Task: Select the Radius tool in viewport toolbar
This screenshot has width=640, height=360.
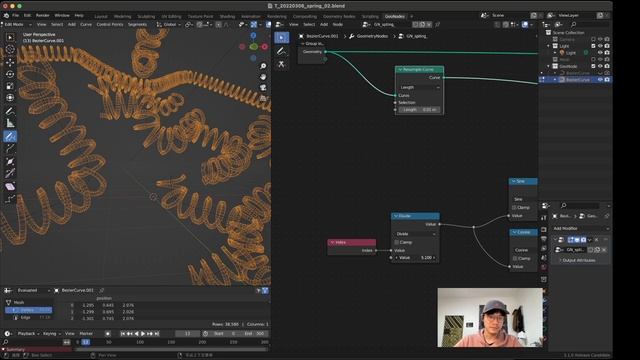Action: pos(10,161)
